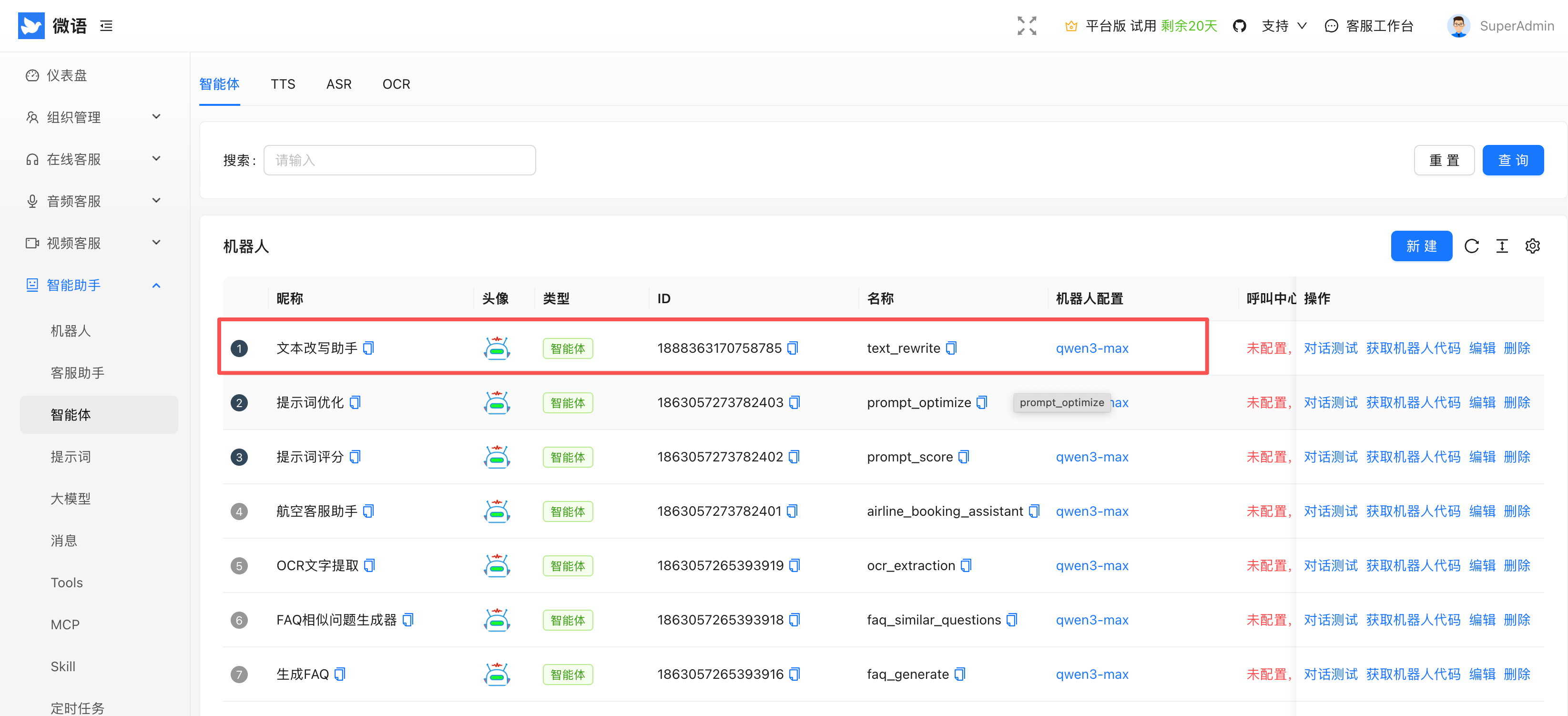This screenshot has height=716, width=1568.
Task: Copy ocr_extraction name using its copy icon
Action: tap(966, 565)
